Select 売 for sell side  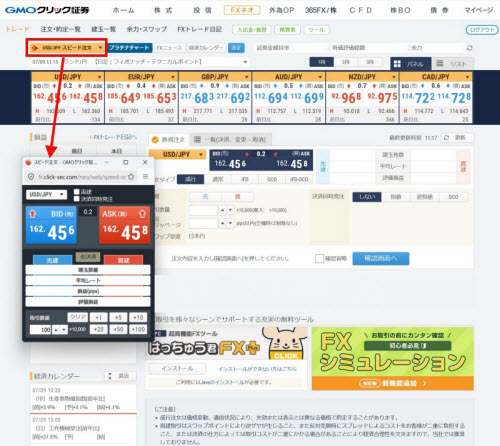click(x=205, y=197)
